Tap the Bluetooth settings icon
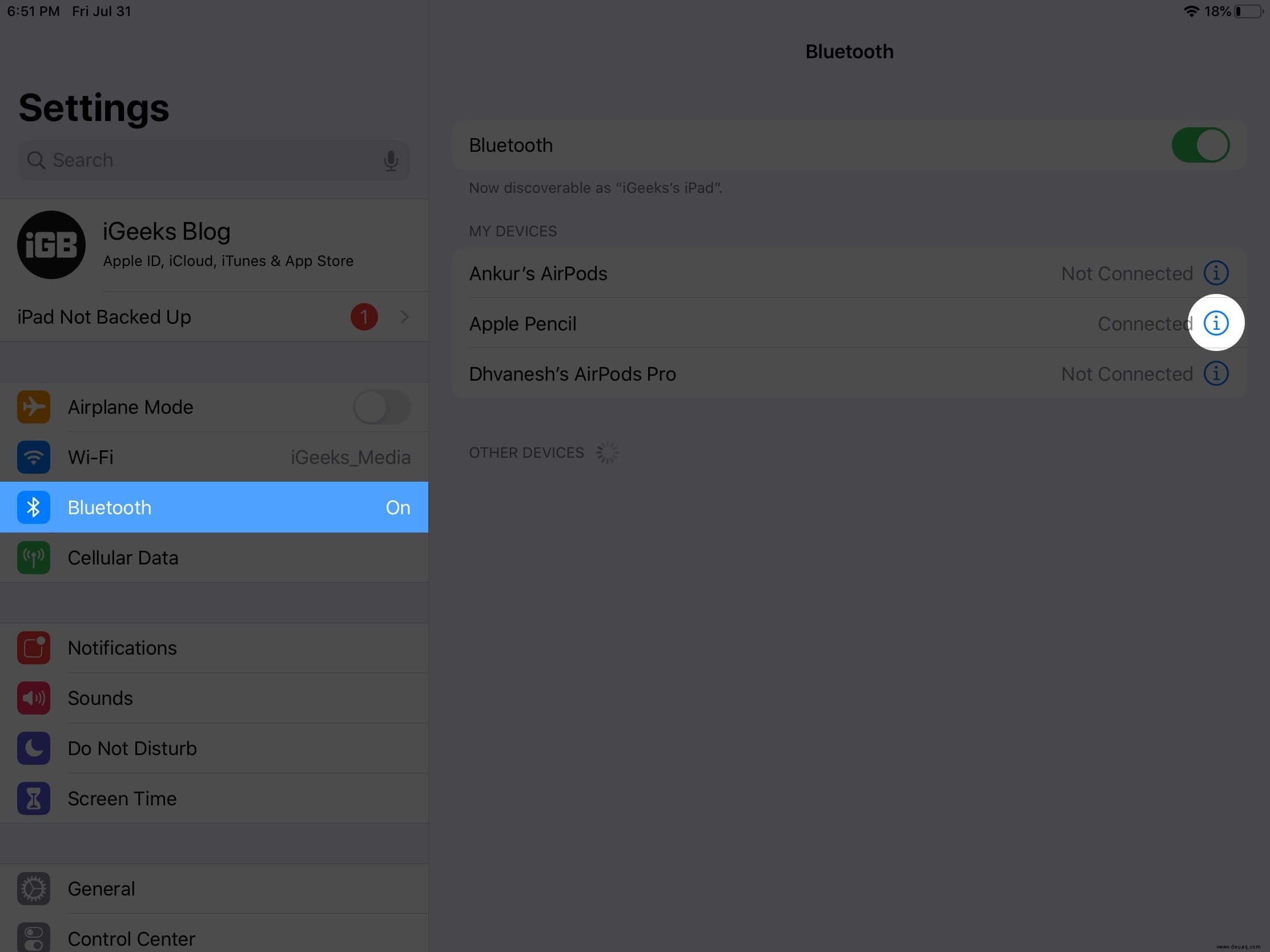 (33, 506)
